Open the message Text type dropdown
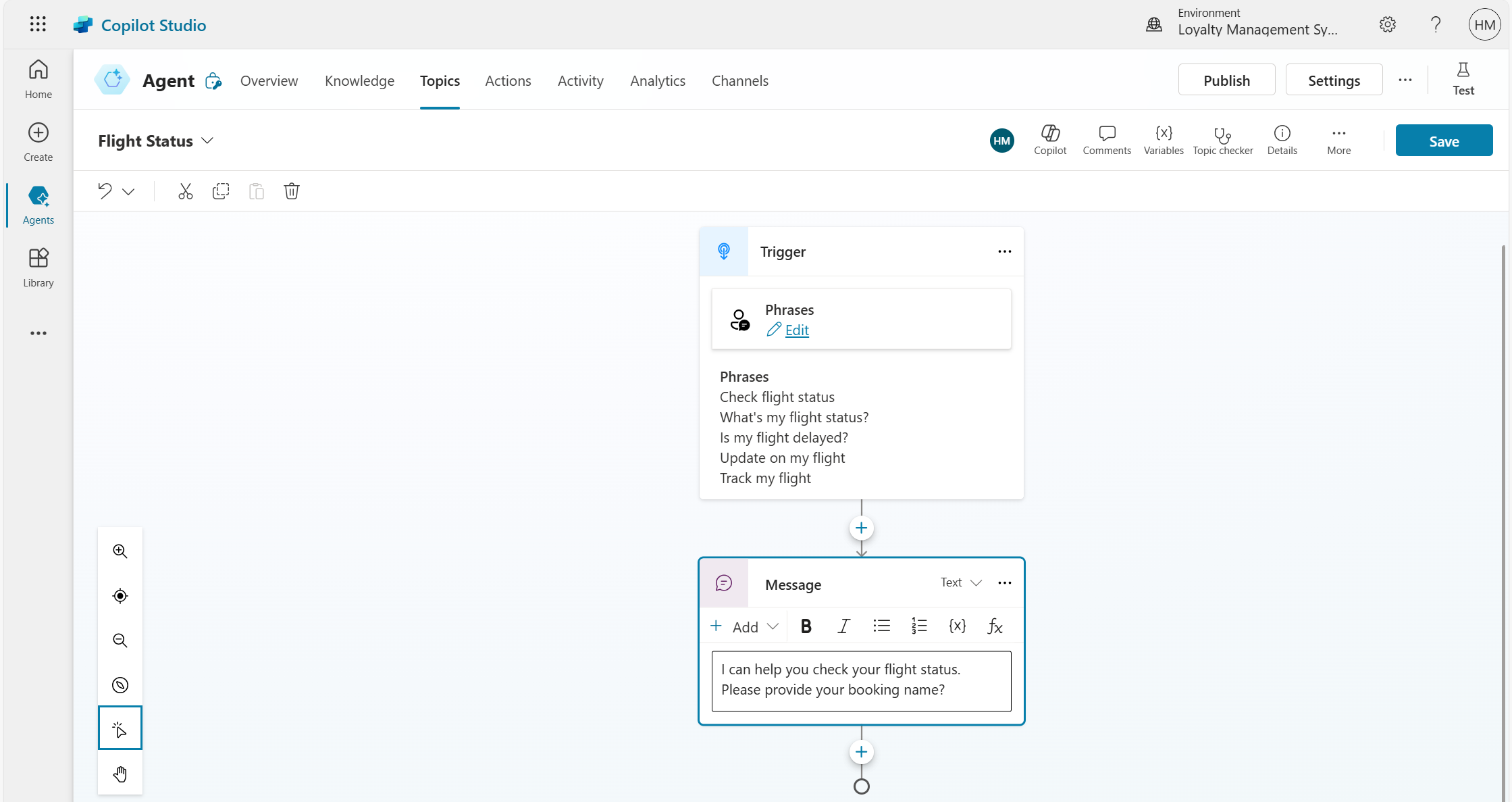This screenshot has width=1512, height=802. tap(961, 582)
